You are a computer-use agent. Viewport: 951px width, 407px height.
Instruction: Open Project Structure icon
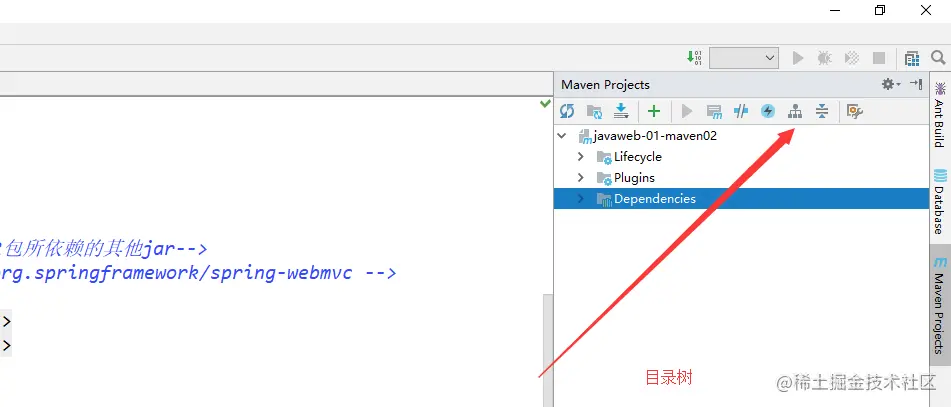(912, 58)
